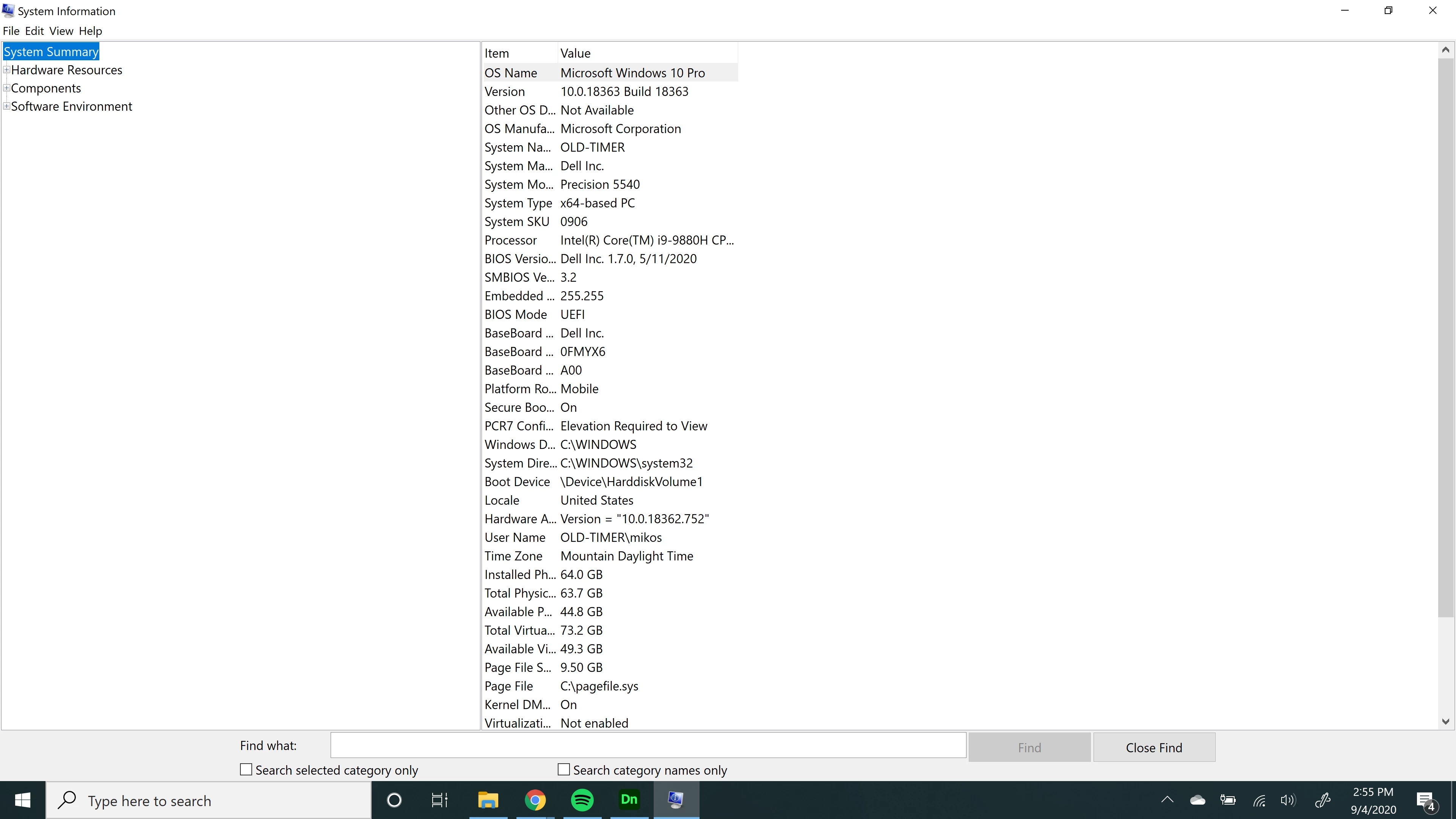Open Spotify from the taskbar
This screenshot has width=1456, height=819.
(x=582, y=800)
